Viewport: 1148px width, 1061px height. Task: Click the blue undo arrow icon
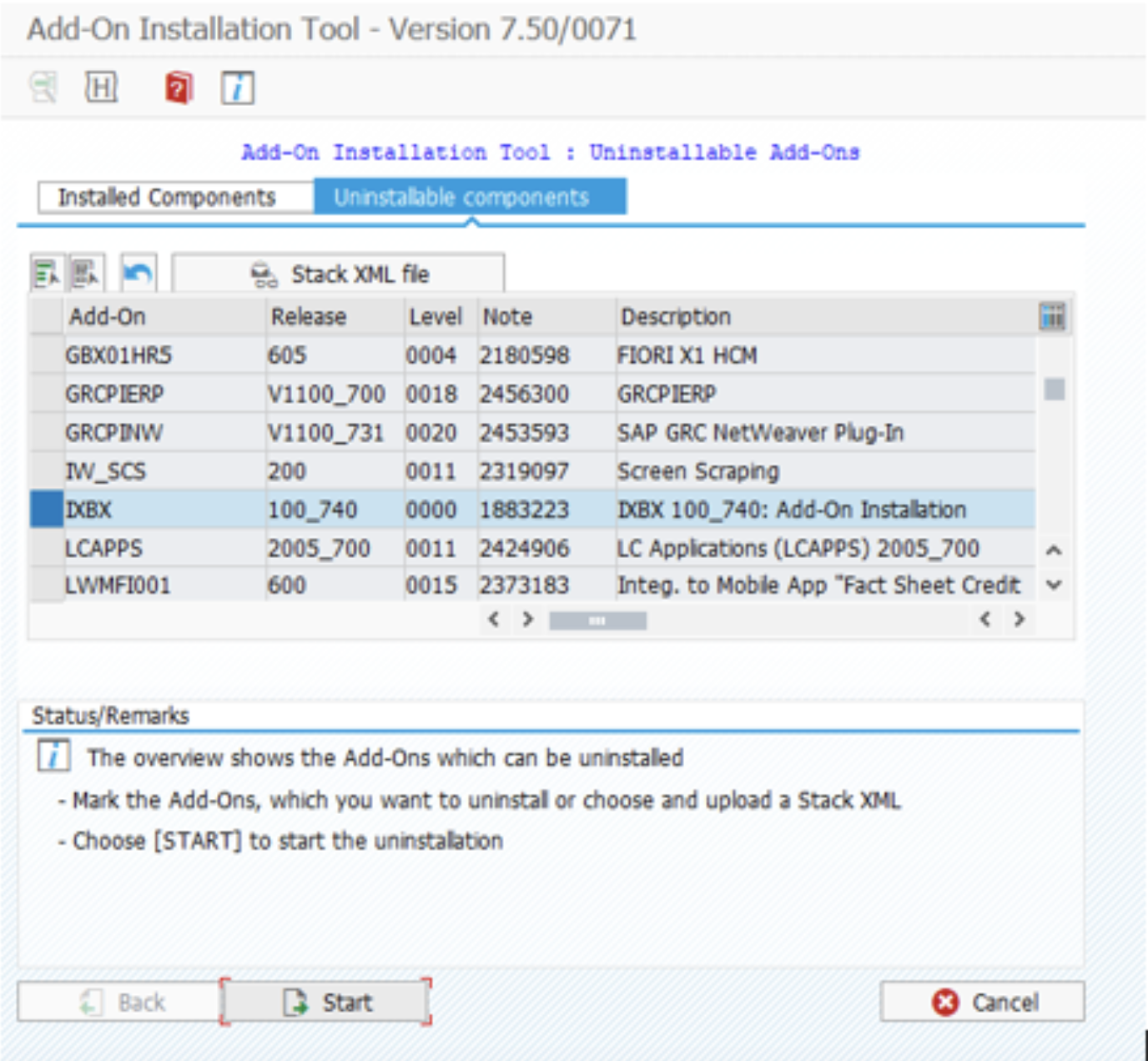pyautogui.click(x=138, y=274)
